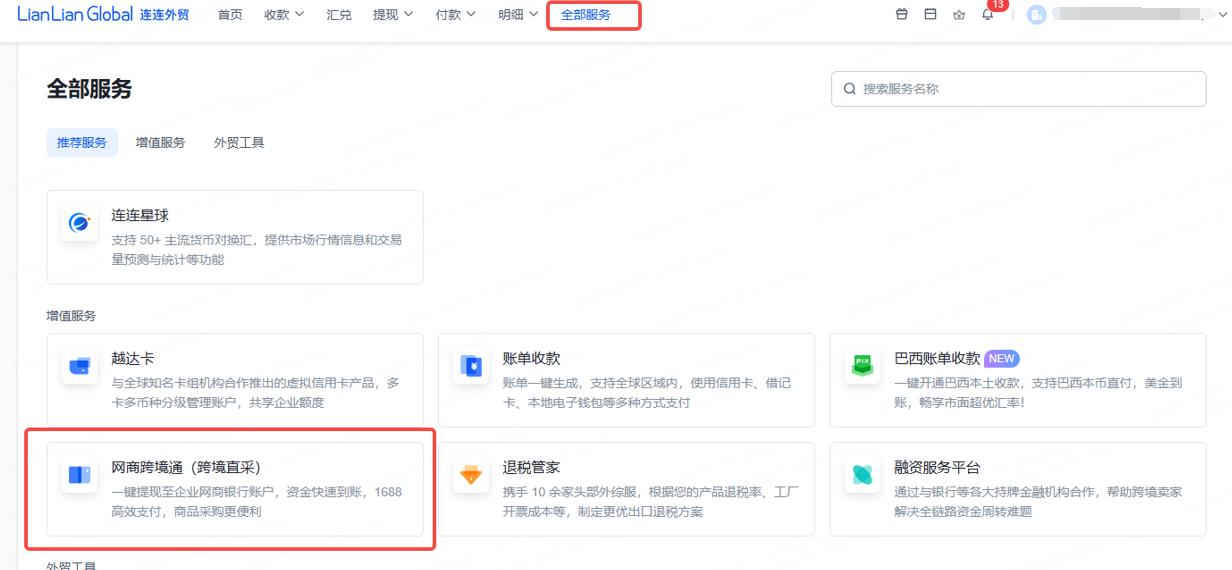Open the 退税管家 service title
This screenshot has height=570, width=1232.
531,468
